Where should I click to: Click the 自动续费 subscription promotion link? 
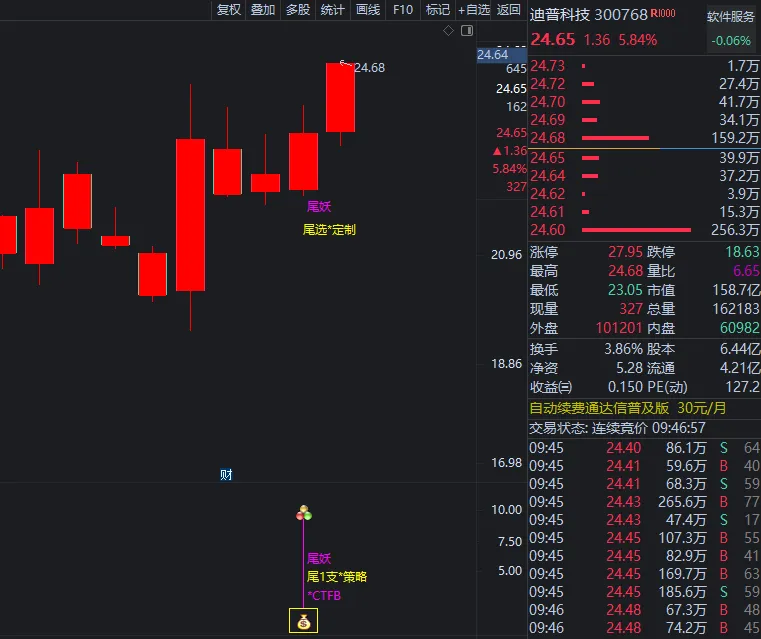pos(629,408)
